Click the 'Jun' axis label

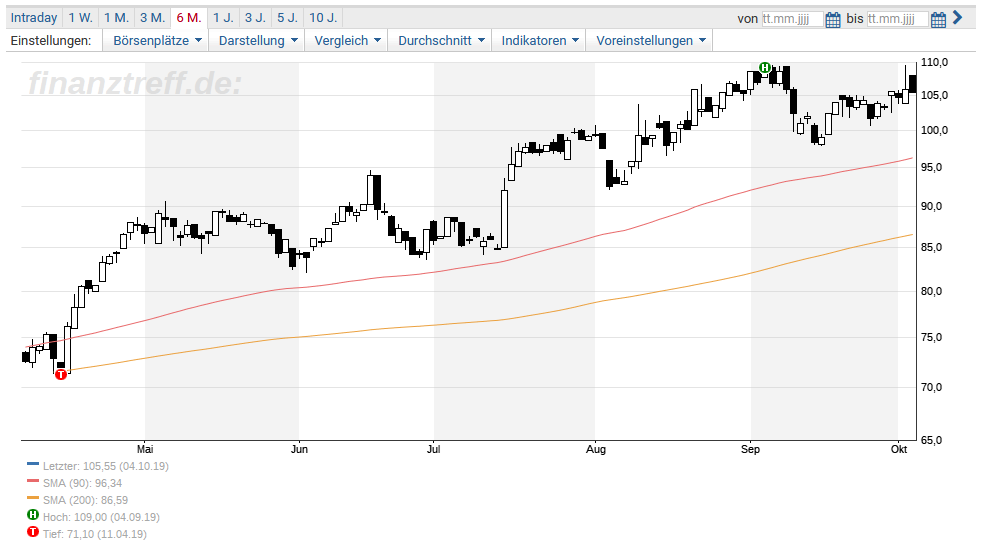[x=299, y=449]
